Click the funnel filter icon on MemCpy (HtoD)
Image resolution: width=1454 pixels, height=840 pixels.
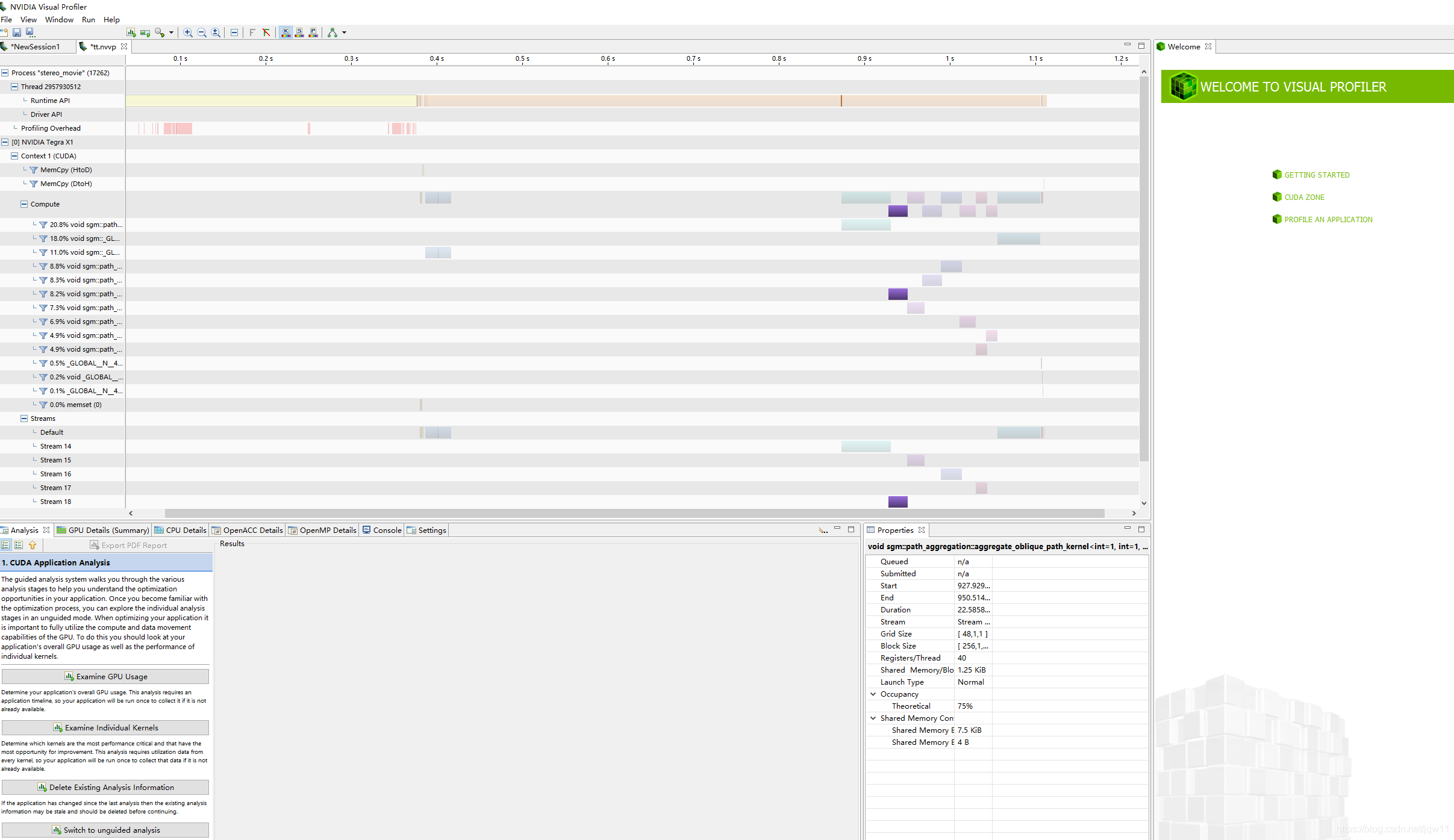34,170
